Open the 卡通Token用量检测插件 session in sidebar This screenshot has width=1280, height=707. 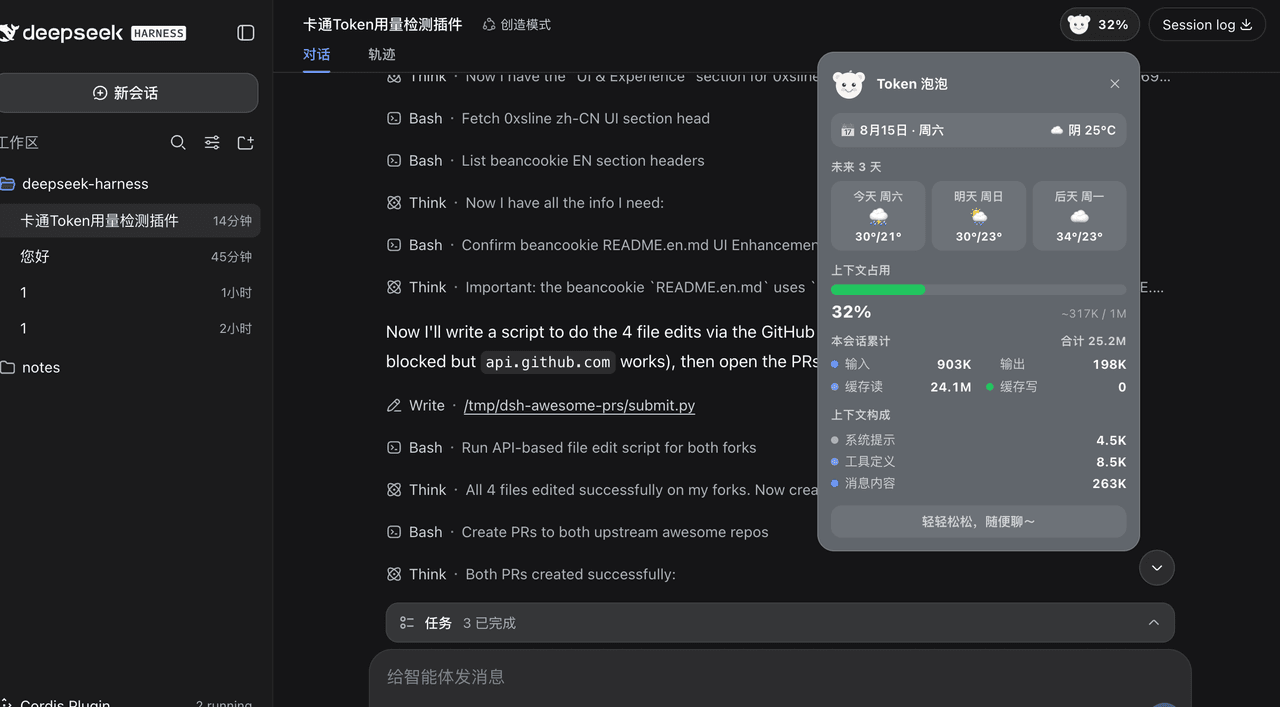point(130,221)
